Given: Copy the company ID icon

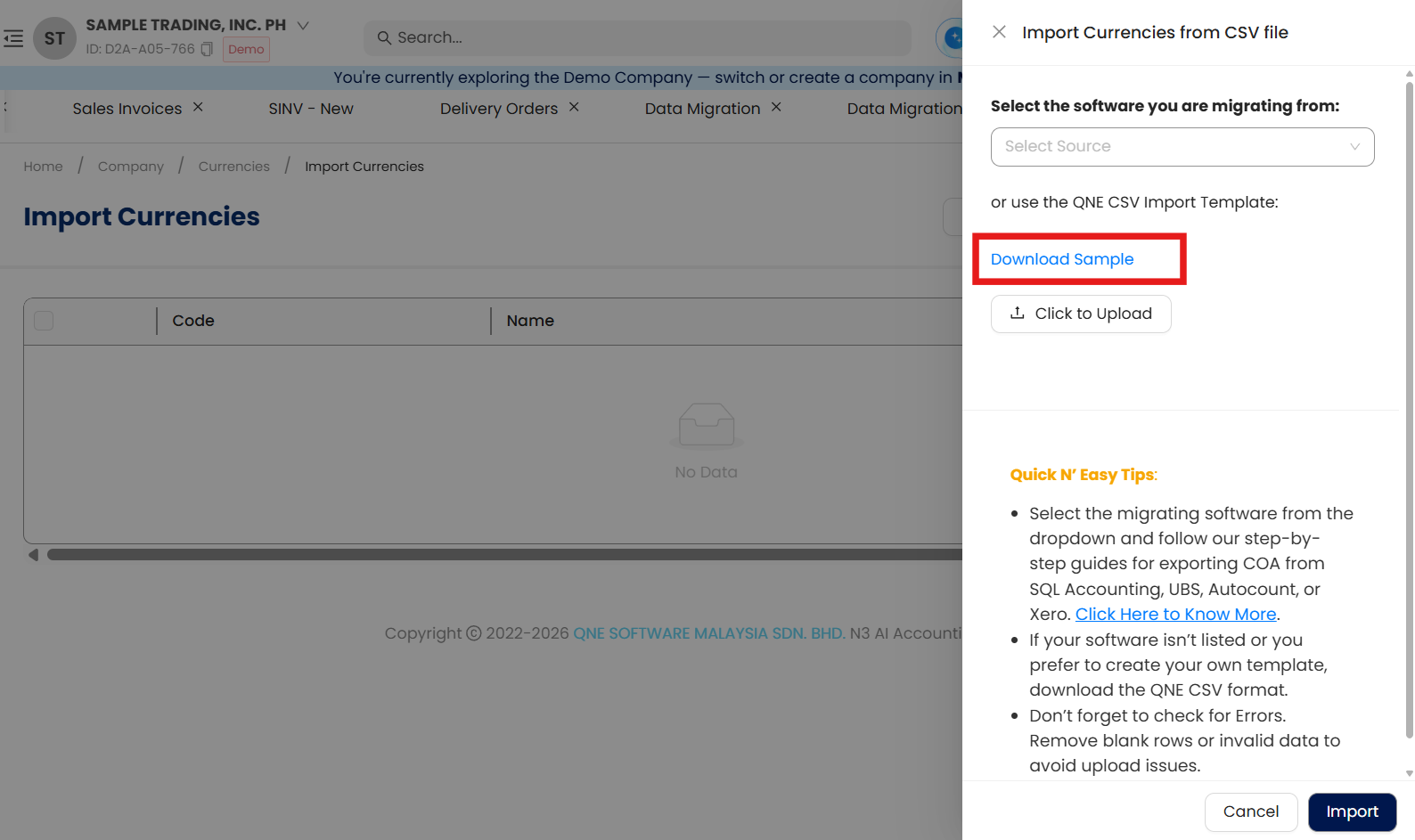Looking at the screenshot, I should click(207, 49).
